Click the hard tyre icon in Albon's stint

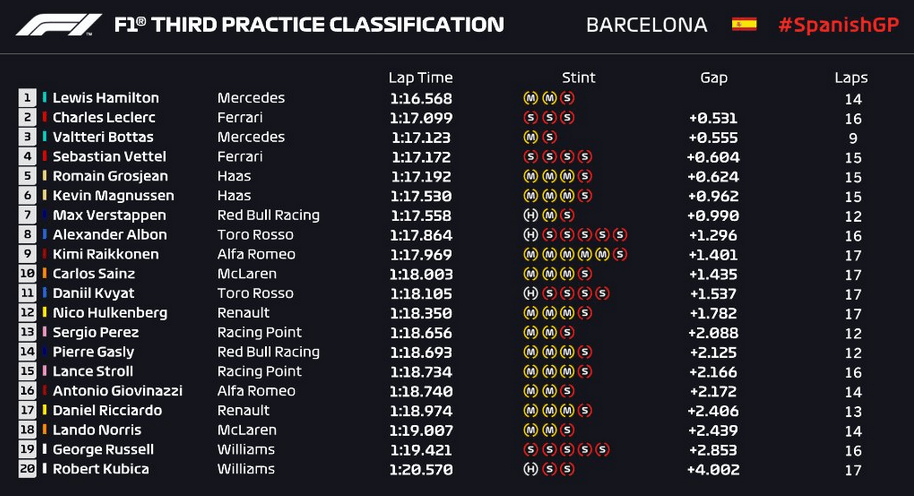pyautogui.click(x=530, y=234)
